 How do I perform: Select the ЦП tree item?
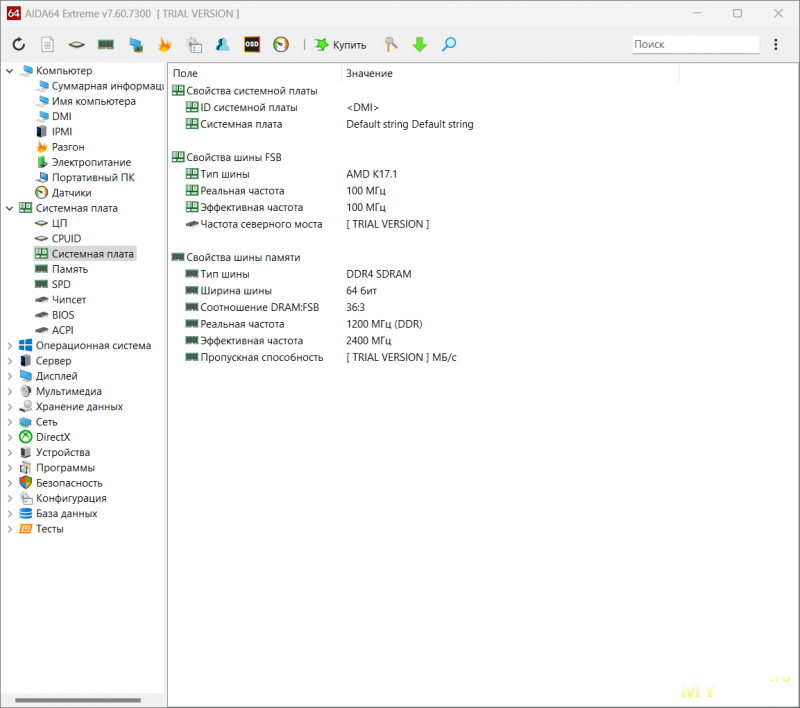pos(51,223)
